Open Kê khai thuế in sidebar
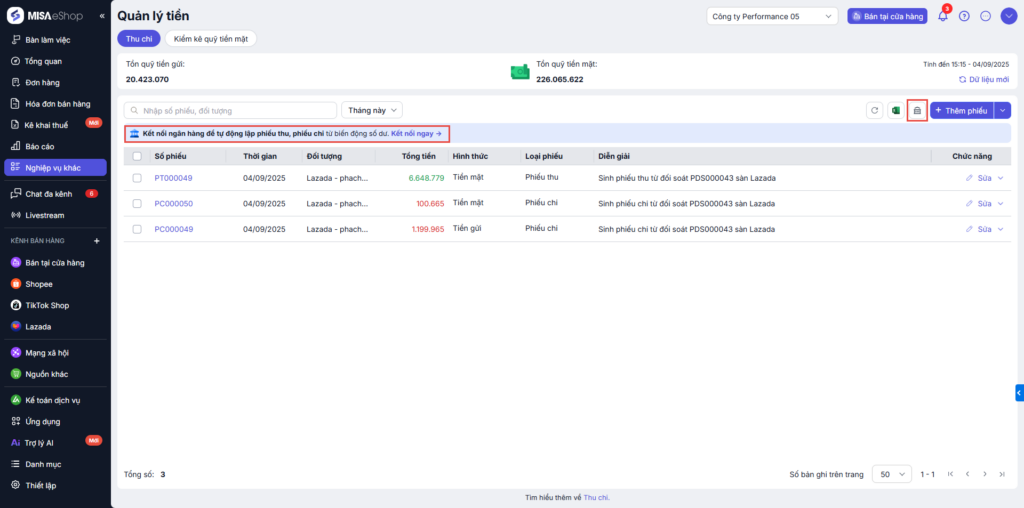This screenshot has height=508, width=1024. click(46, 125)
